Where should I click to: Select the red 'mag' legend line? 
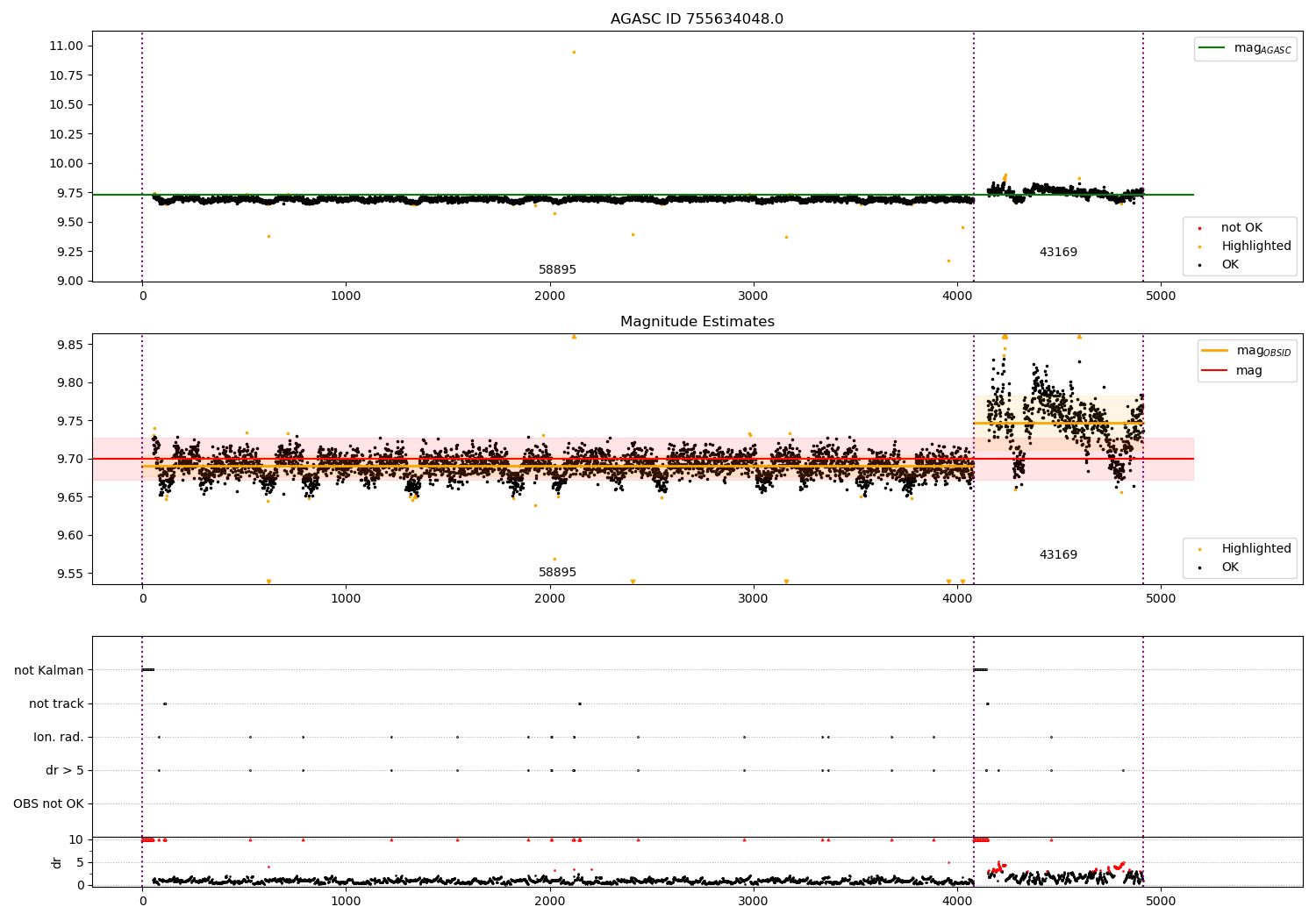click(x=1214, y=370)
